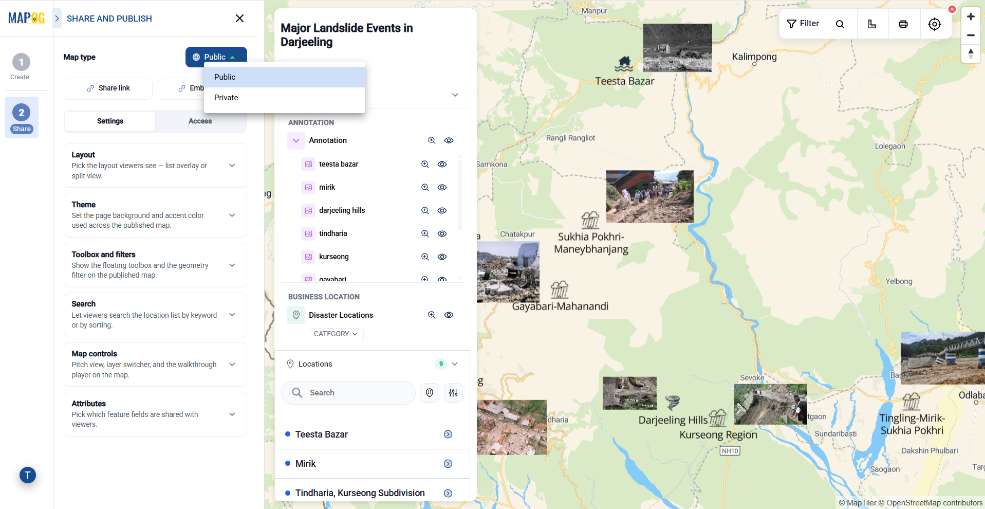Collapse the map description chevron

[x=455, y=95]
